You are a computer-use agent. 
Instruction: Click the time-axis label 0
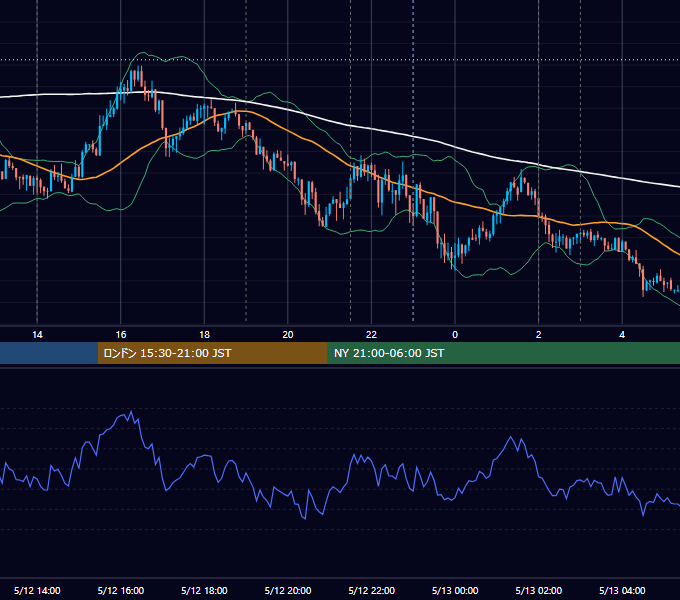[x=455, y=335]
